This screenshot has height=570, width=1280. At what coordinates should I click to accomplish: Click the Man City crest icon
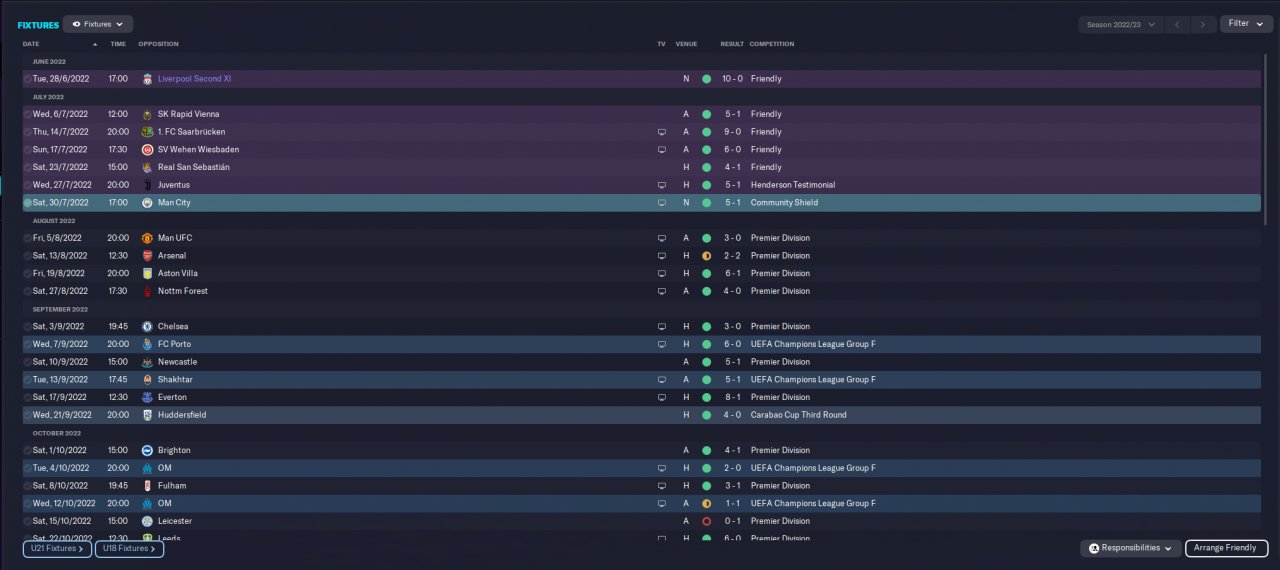(147, 203)
